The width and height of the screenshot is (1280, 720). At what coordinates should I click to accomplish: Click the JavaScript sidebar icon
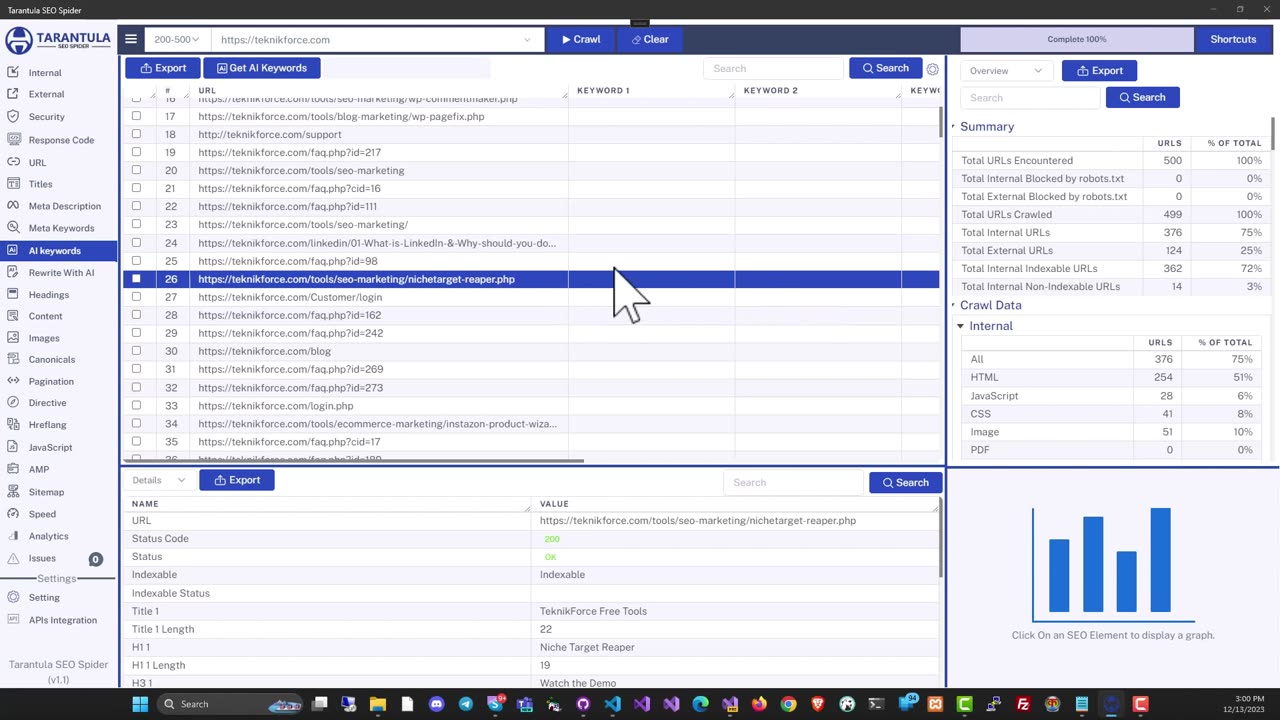(13, 447)
